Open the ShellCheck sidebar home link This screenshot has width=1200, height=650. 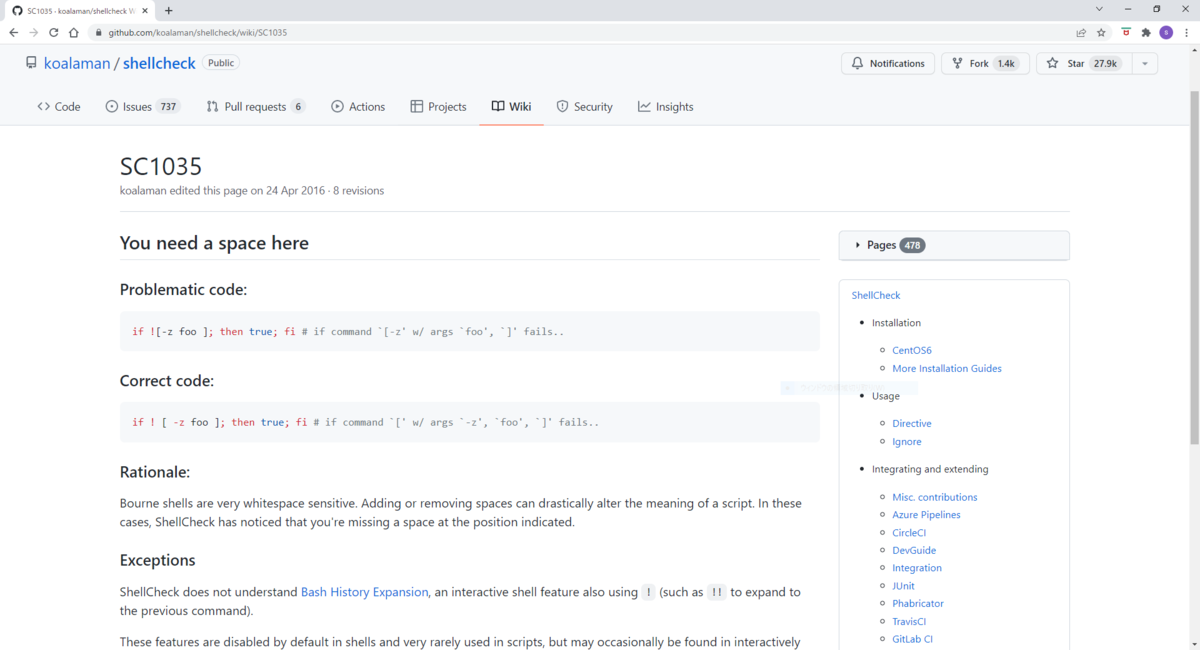[x=876, y=295]
